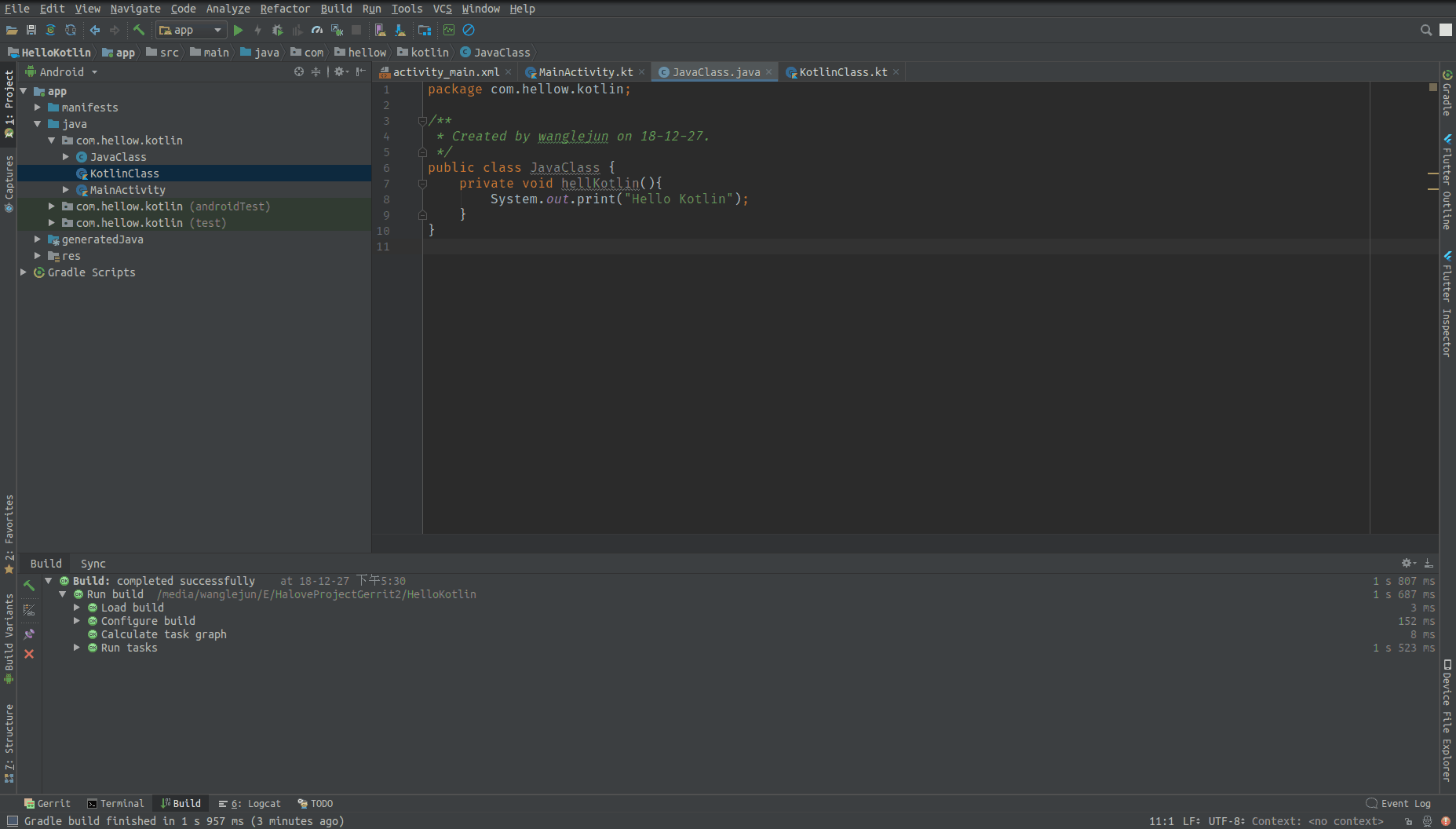Open the SDK Manager icon

coord(400,30)
